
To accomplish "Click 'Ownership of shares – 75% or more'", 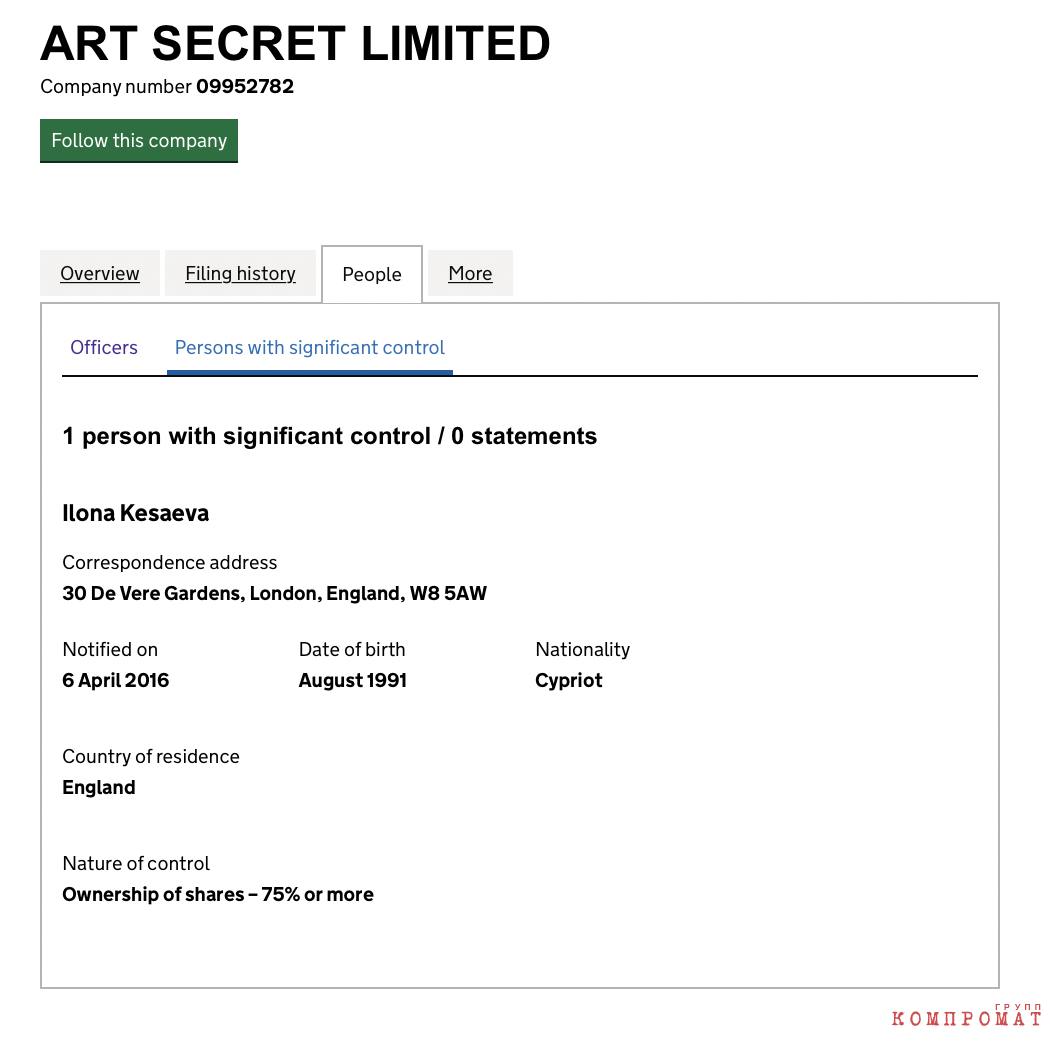I will point(218,894).
